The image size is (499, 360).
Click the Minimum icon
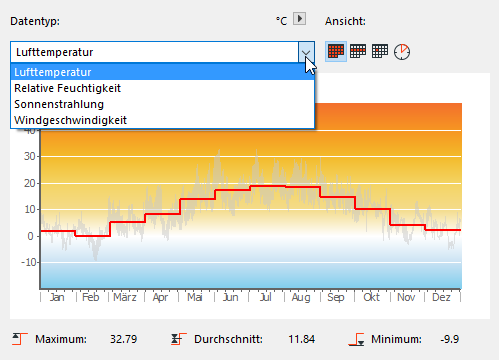click(356, 339)
